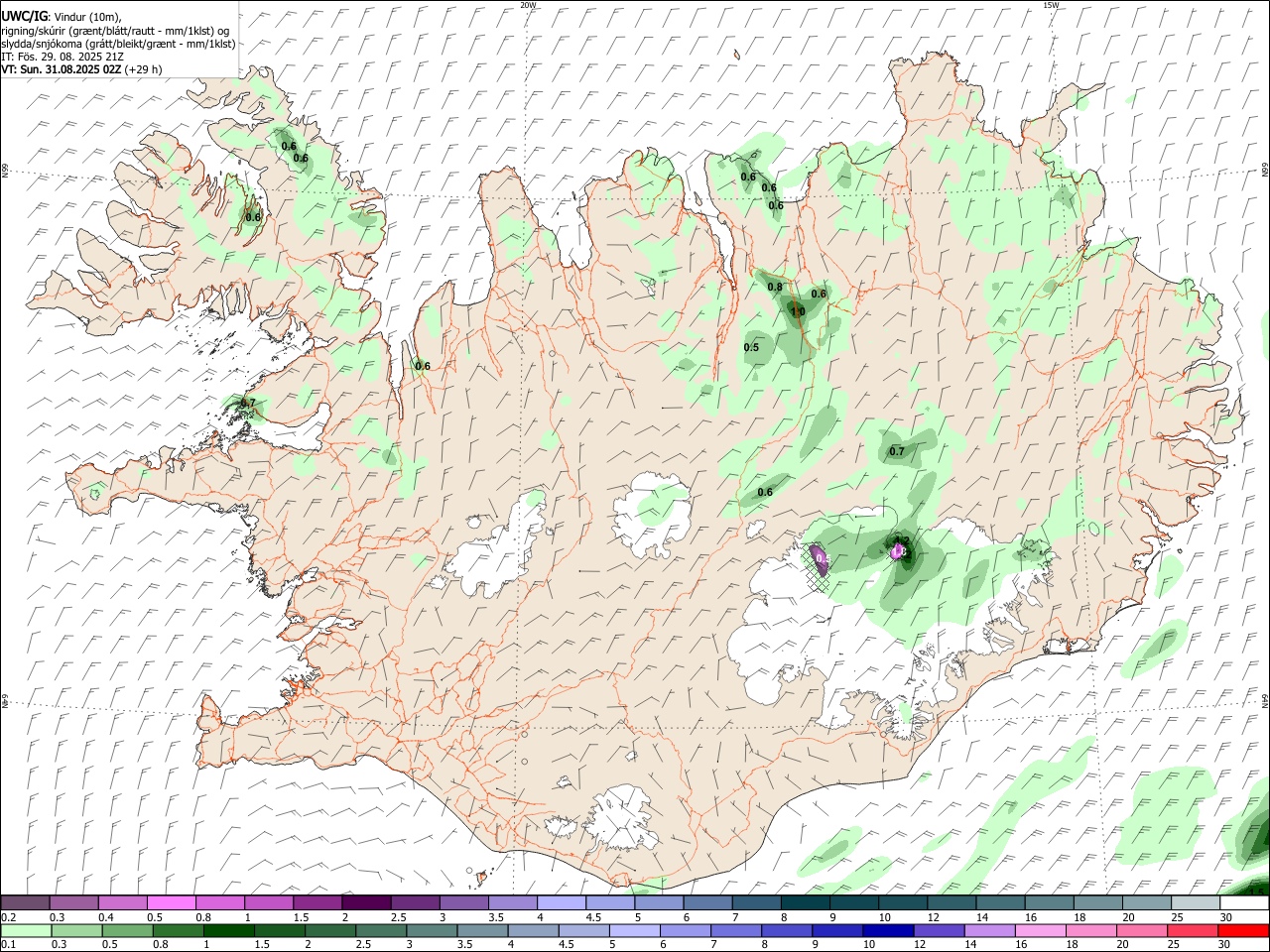Click the 'rigning/skúrir' legend description line

tap(115, 31)
